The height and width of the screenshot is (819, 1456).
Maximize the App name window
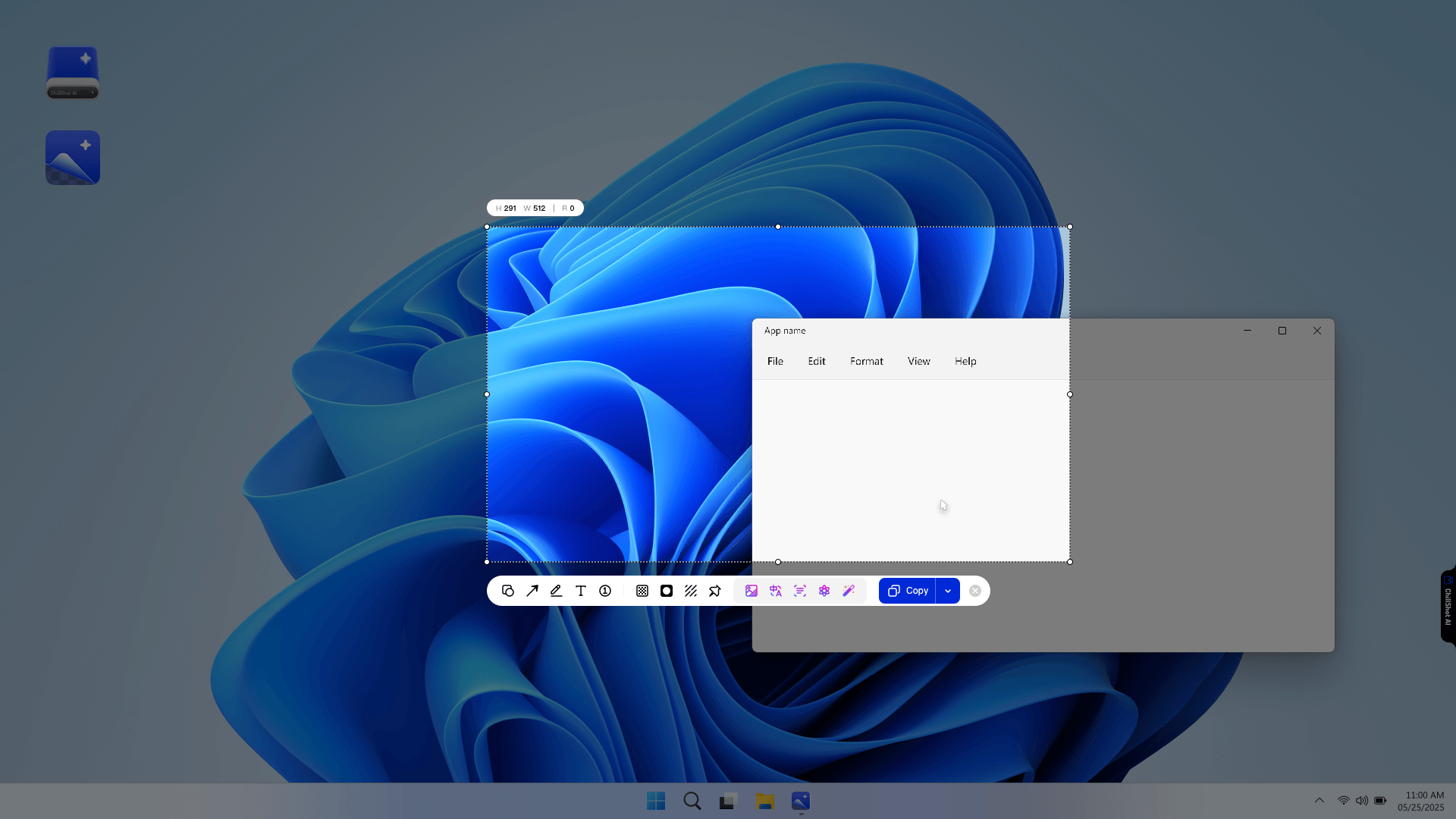pos(1282,331)
